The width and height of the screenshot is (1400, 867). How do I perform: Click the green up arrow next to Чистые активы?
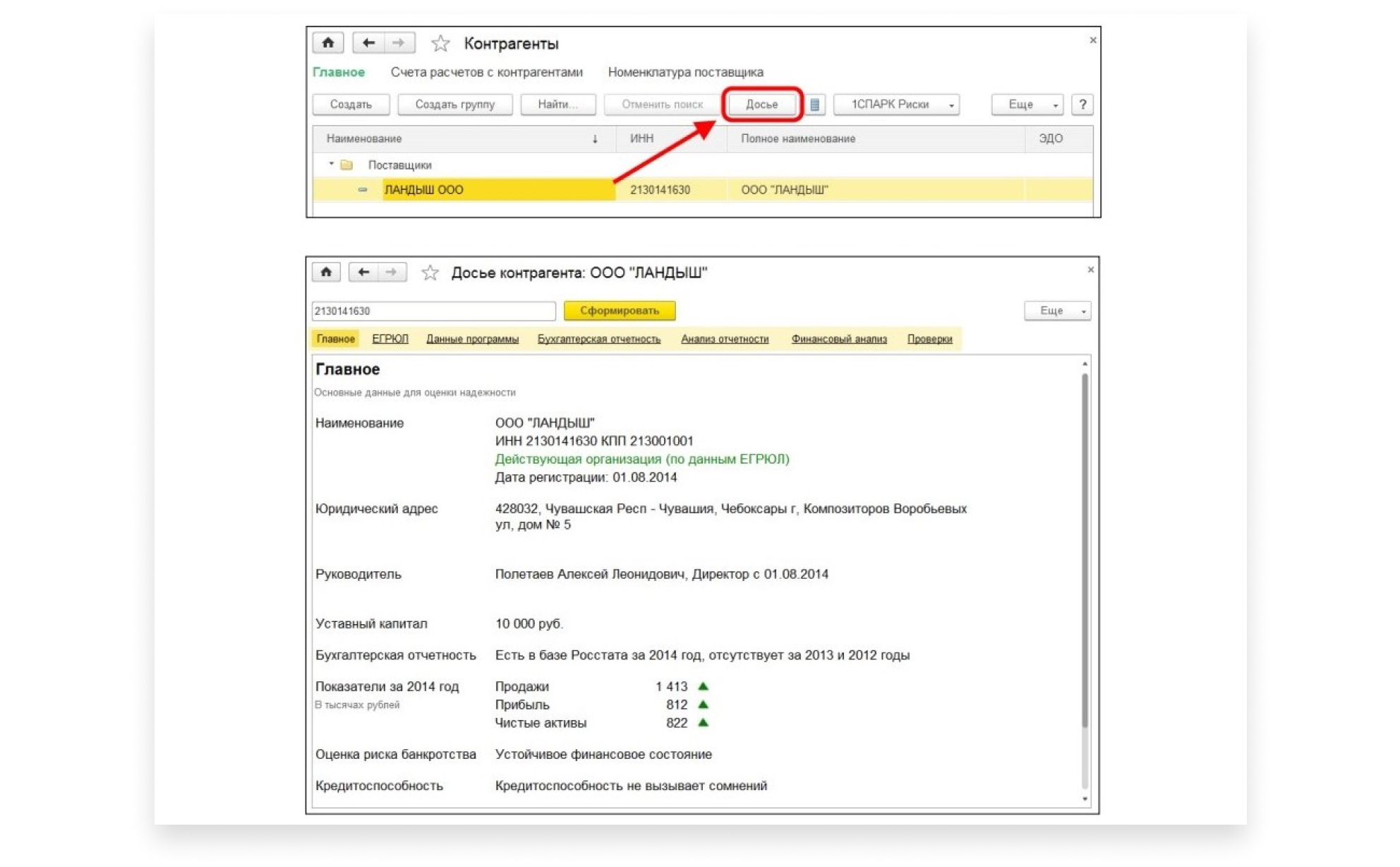pyautogui.click(x=703, y=722)
